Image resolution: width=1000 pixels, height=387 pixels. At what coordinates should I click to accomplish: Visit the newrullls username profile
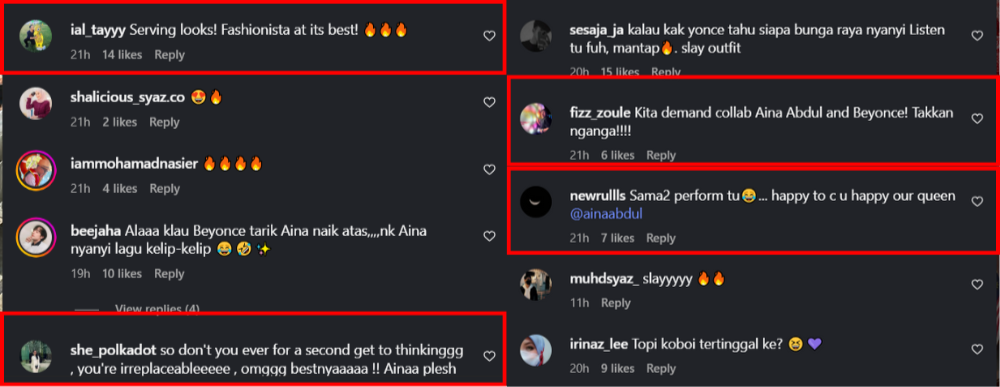pyautogui.click(x=598, y=196)
